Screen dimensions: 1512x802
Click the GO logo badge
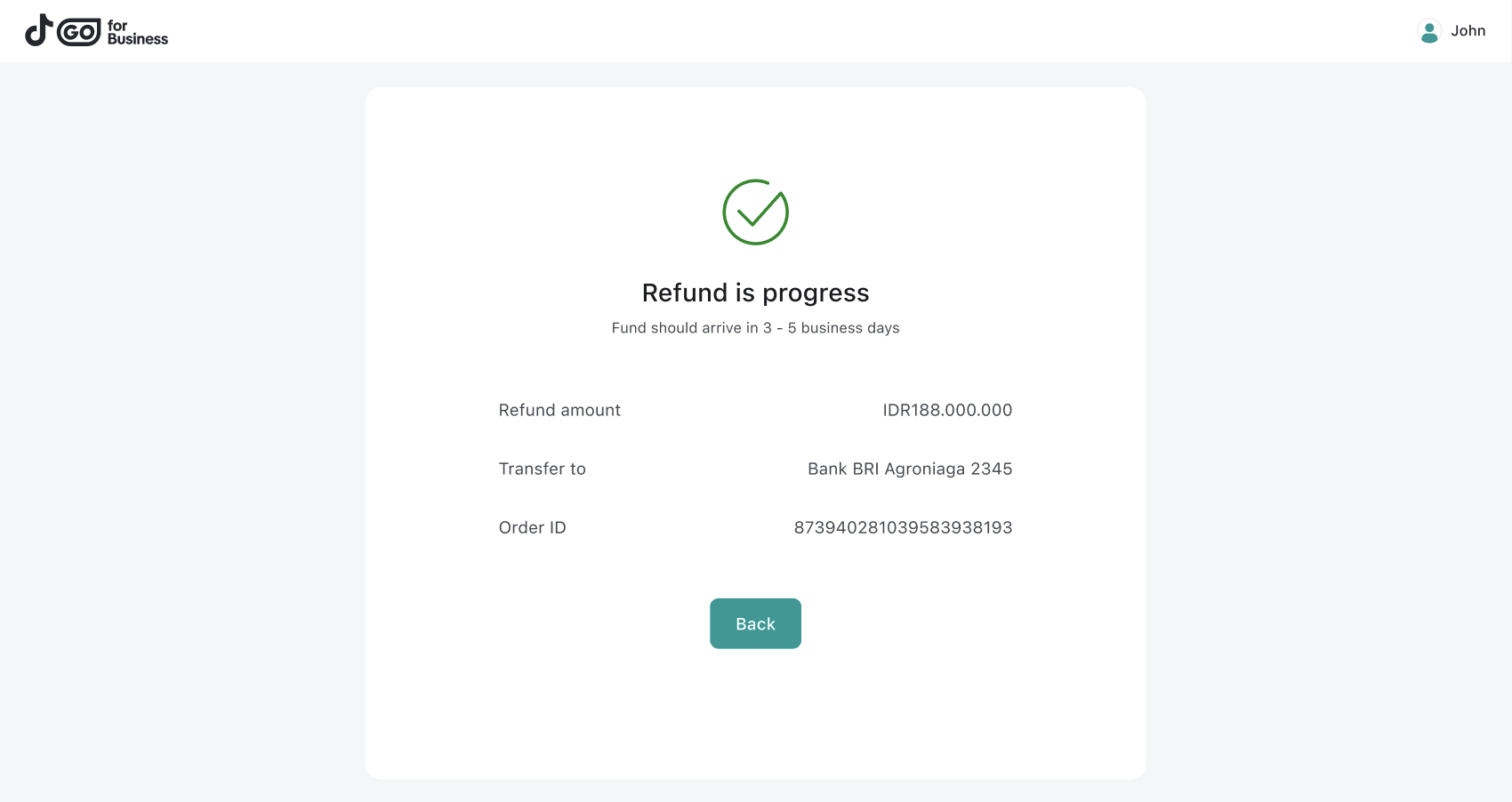[78, 33]
